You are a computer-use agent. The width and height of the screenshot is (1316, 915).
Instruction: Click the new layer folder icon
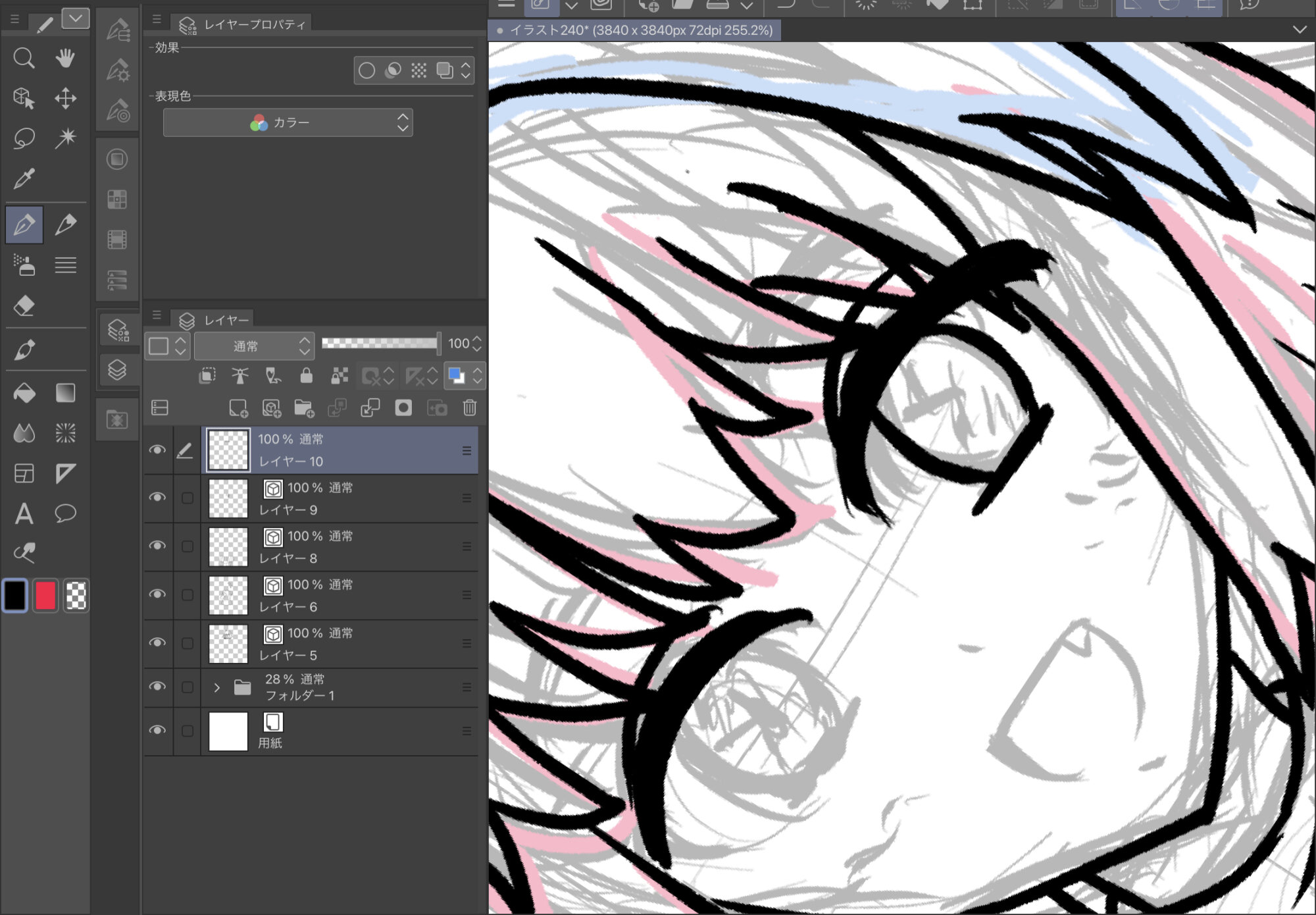pyautogui.click(x=304, y=408)
